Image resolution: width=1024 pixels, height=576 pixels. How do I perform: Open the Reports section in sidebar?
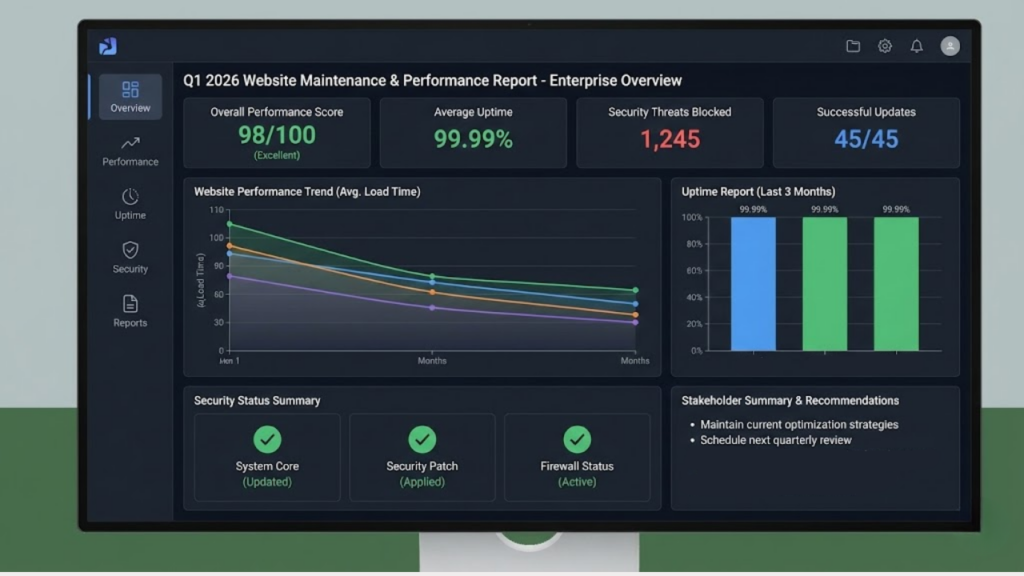pos(130,304)
